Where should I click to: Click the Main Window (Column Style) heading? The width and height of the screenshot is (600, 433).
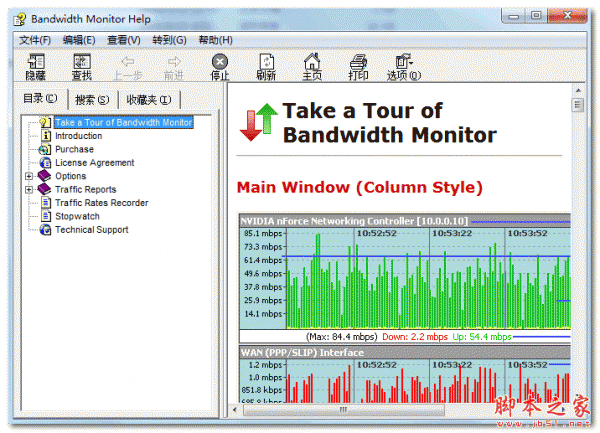click(x=360, y=187)
